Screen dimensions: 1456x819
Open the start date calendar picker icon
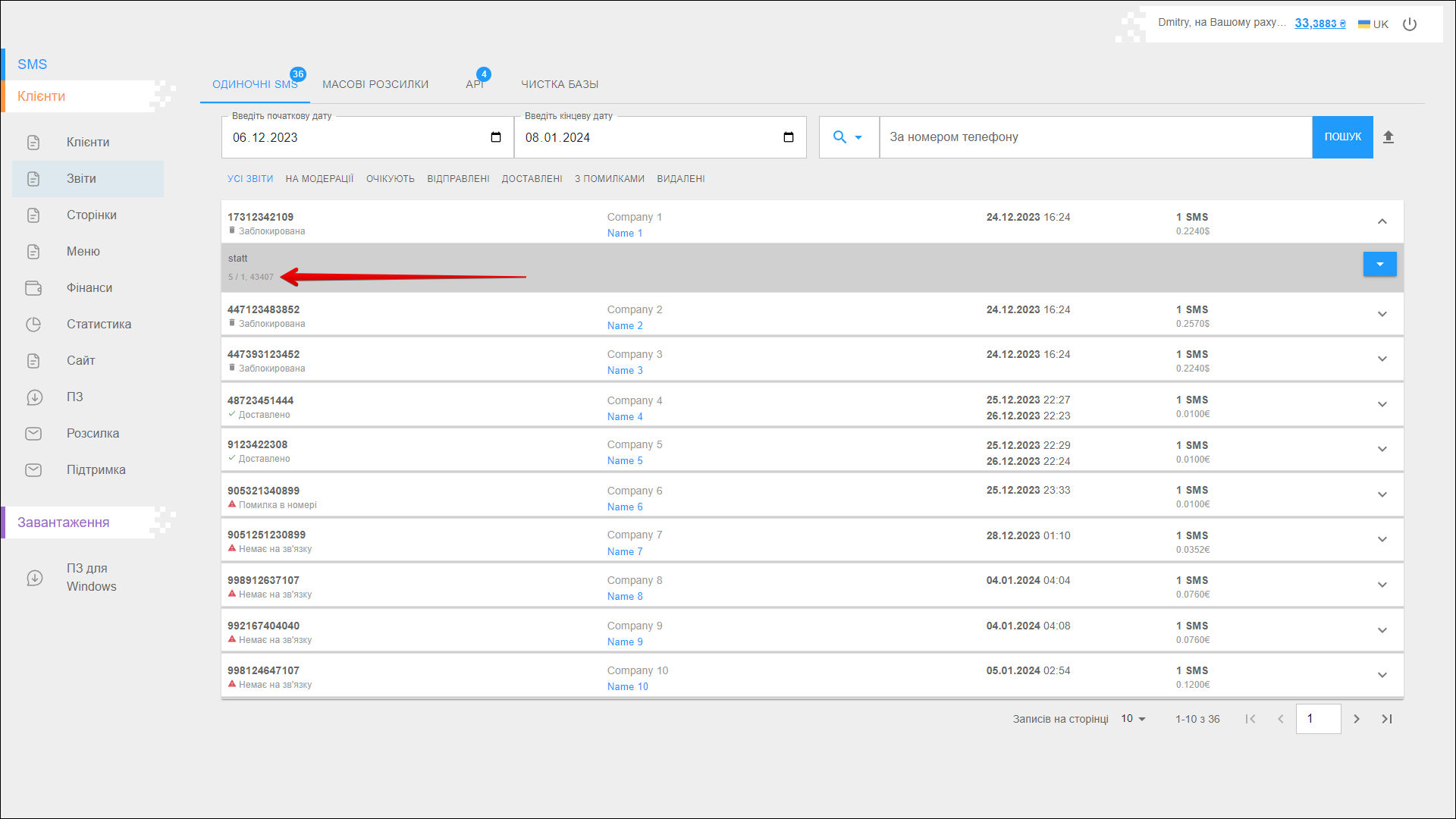pos(496,137)
